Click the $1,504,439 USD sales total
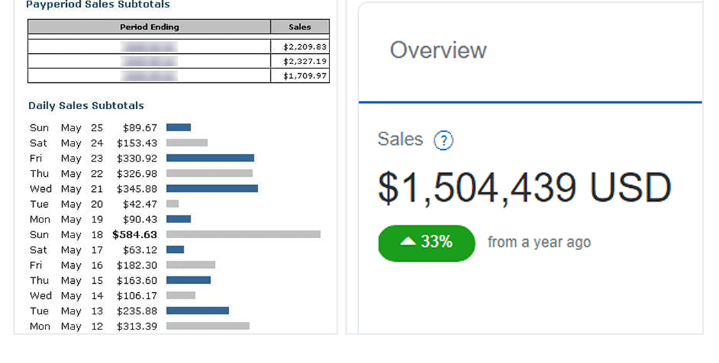This screenshot has width=719, height=363. tap(525, 188)
